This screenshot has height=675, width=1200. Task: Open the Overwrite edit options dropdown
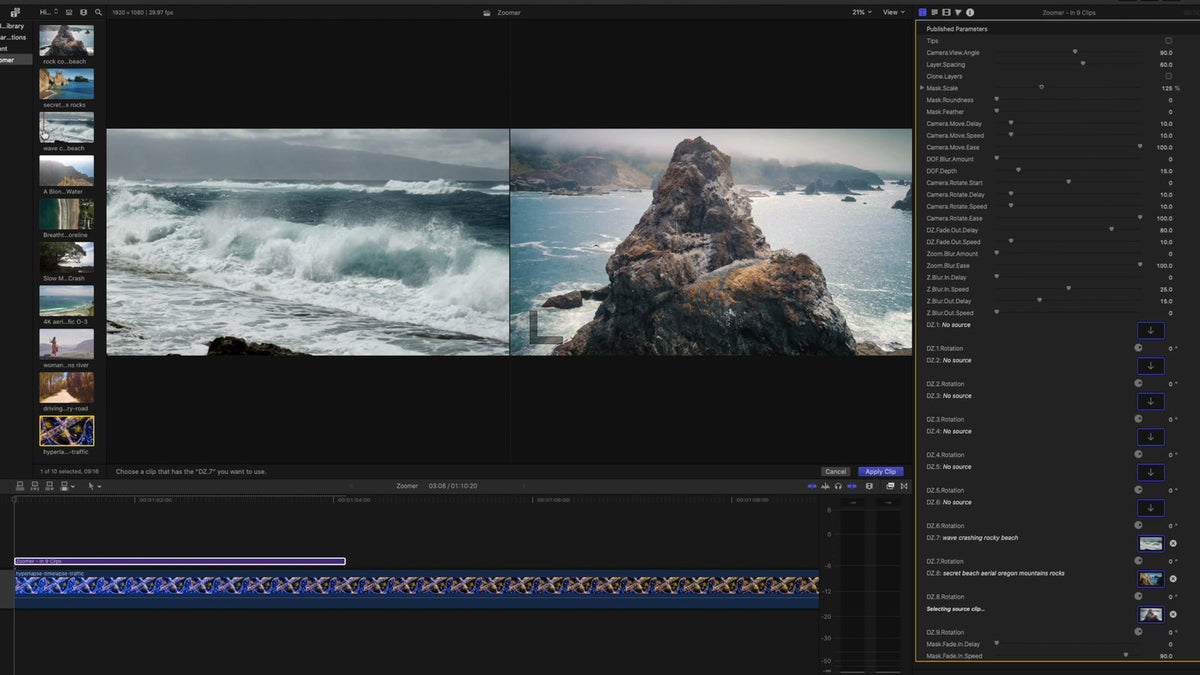pos(73,487)
